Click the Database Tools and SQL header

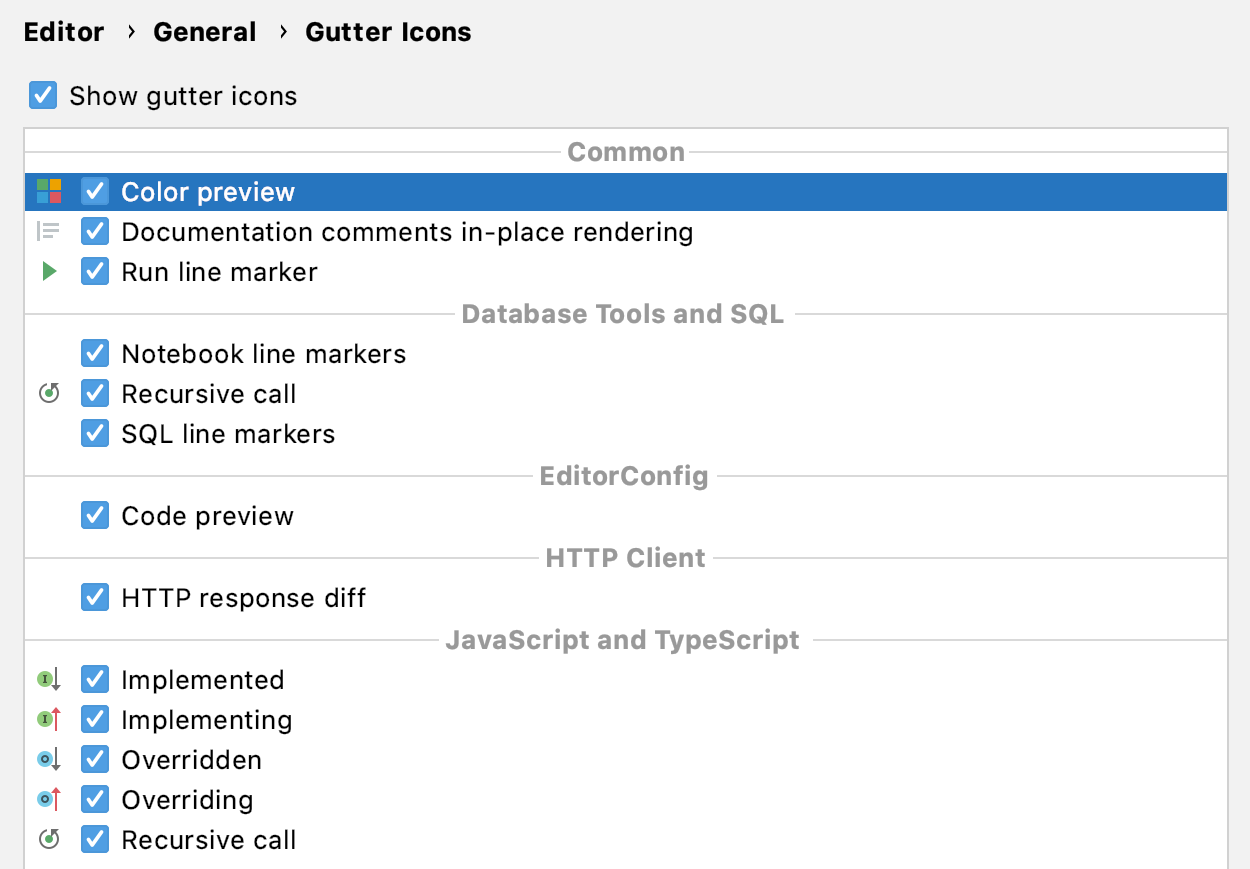pos(623,314)
